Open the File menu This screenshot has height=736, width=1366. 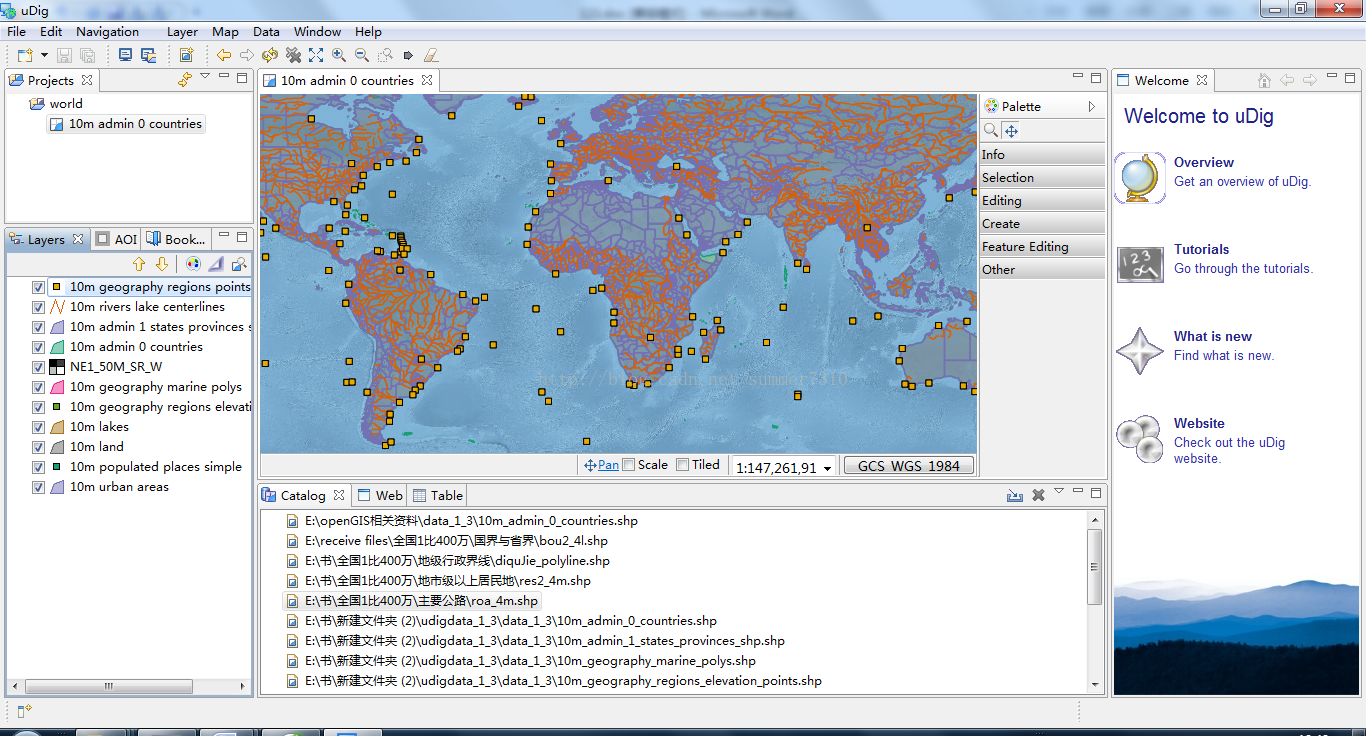(16, 31)
